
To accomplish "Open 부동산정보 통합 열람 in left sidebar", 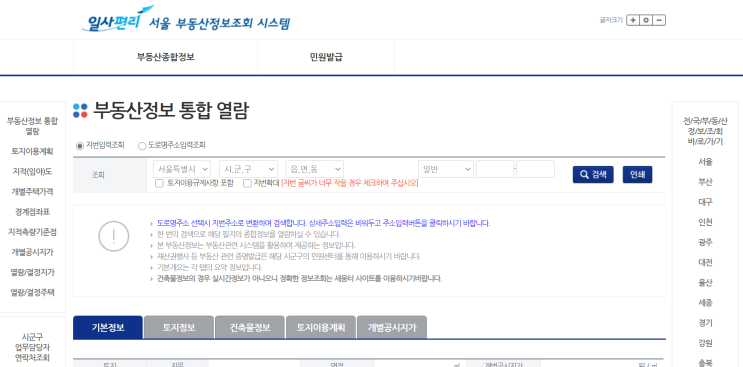I will pyautogui.click(x=32, y=126).
